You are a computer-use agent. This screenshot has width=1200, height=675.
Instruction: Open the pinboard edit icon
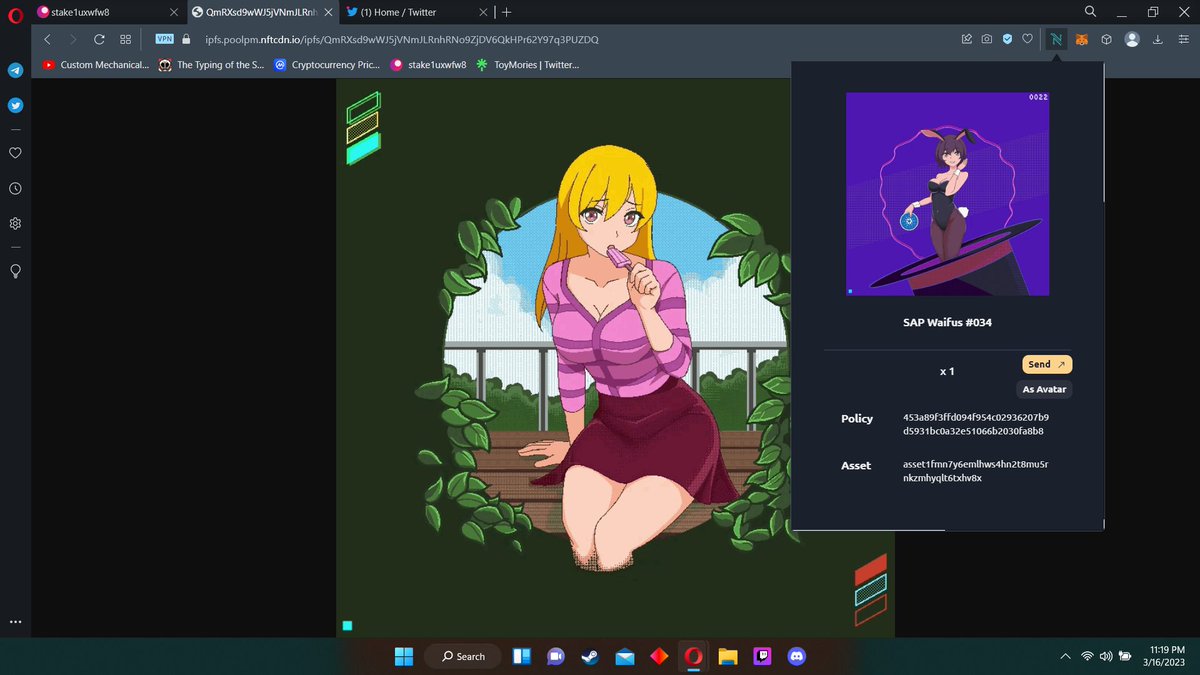pyautogui.click(x=966, y=39)
